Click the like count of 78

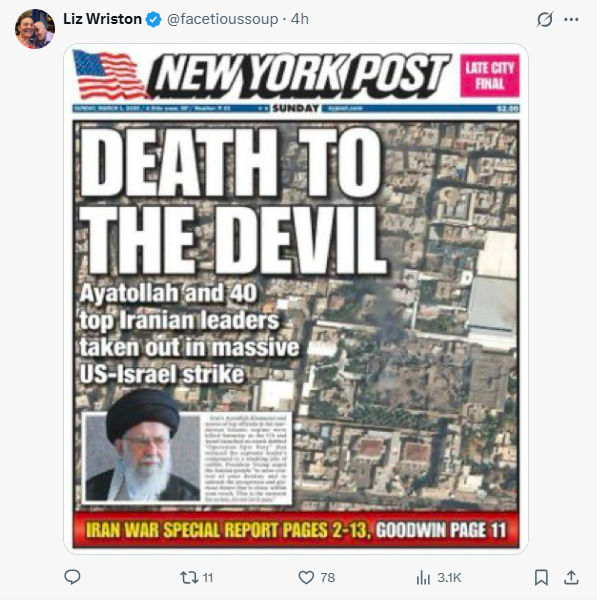coord(328,577)
